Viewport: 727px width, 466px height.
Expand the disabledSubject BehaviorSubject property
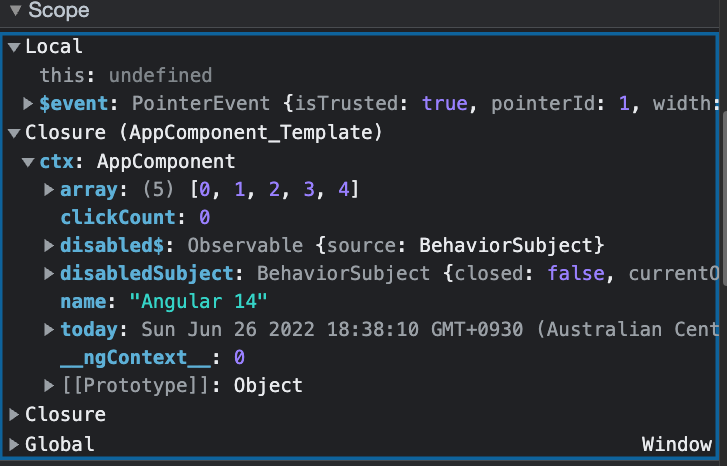coord(49,273)
